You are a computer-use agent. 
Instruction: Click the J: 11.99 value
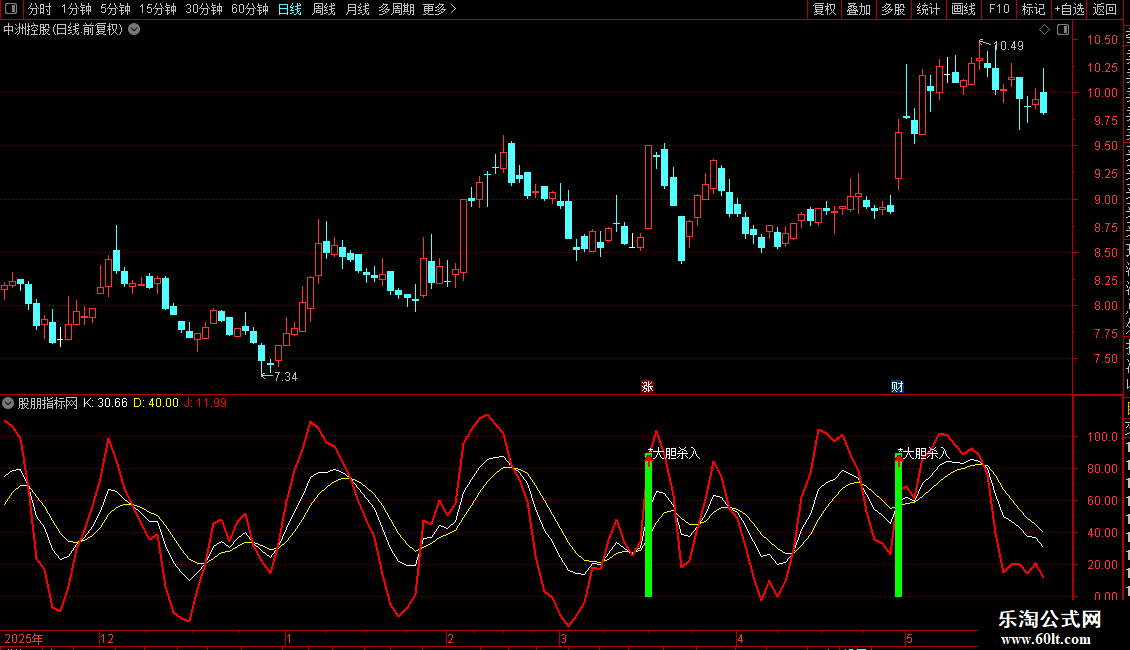(x=205, y=403)
